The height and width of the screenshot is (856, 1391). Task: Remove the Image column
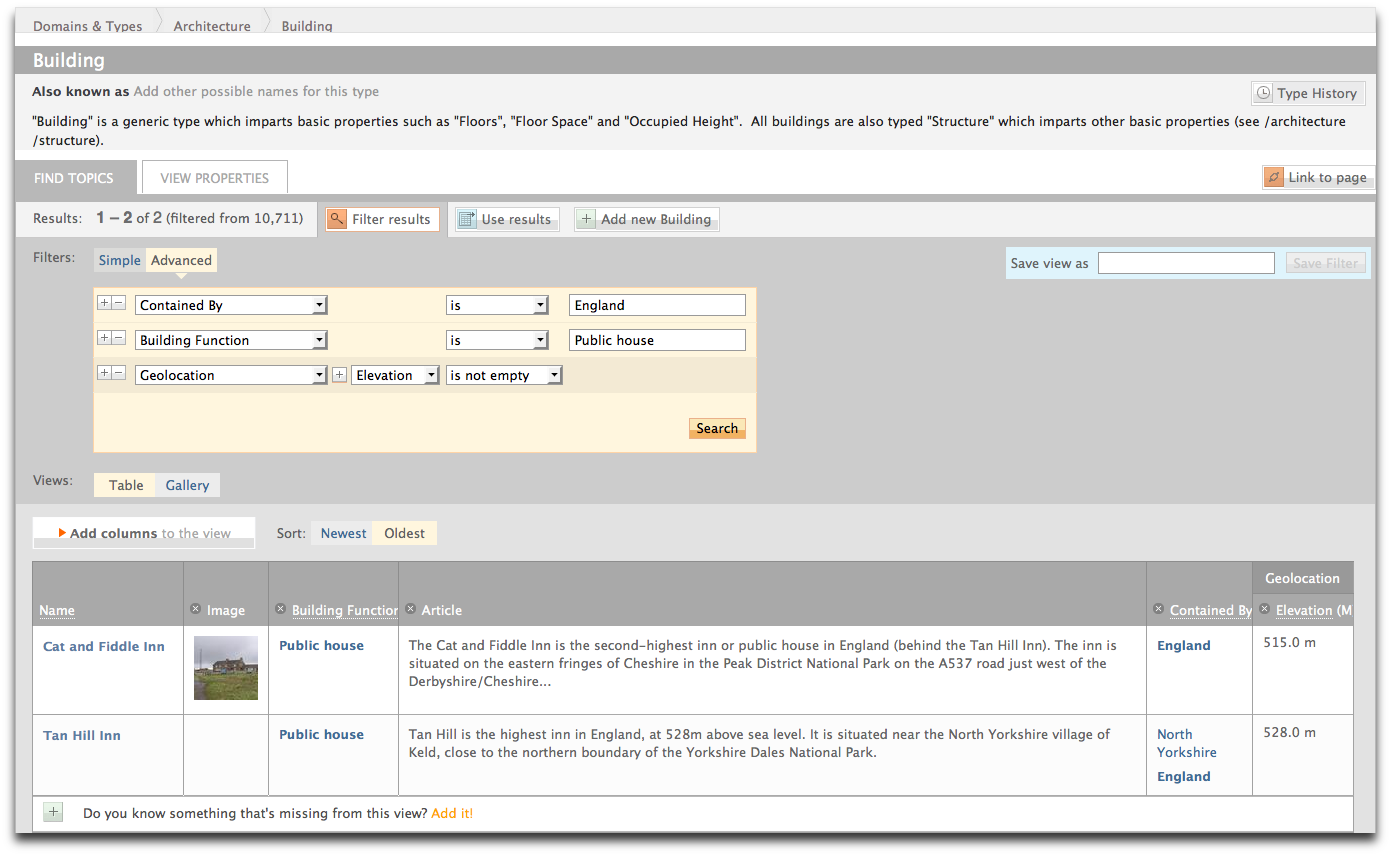click(x=196, y=610)
